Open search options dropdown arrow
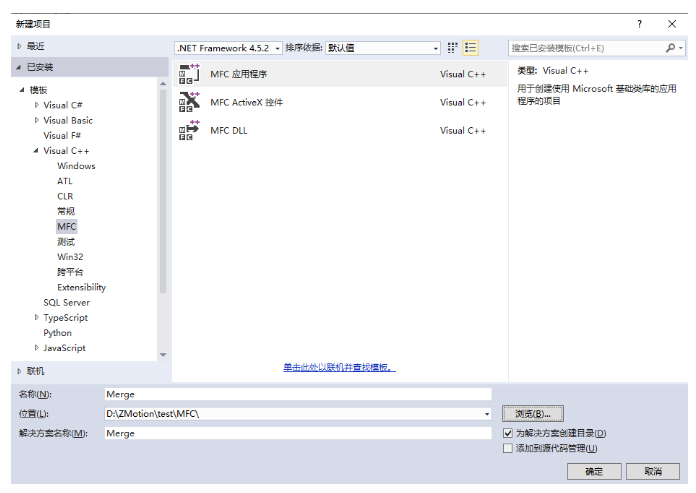The image size is (696, 493). point(680,48)
